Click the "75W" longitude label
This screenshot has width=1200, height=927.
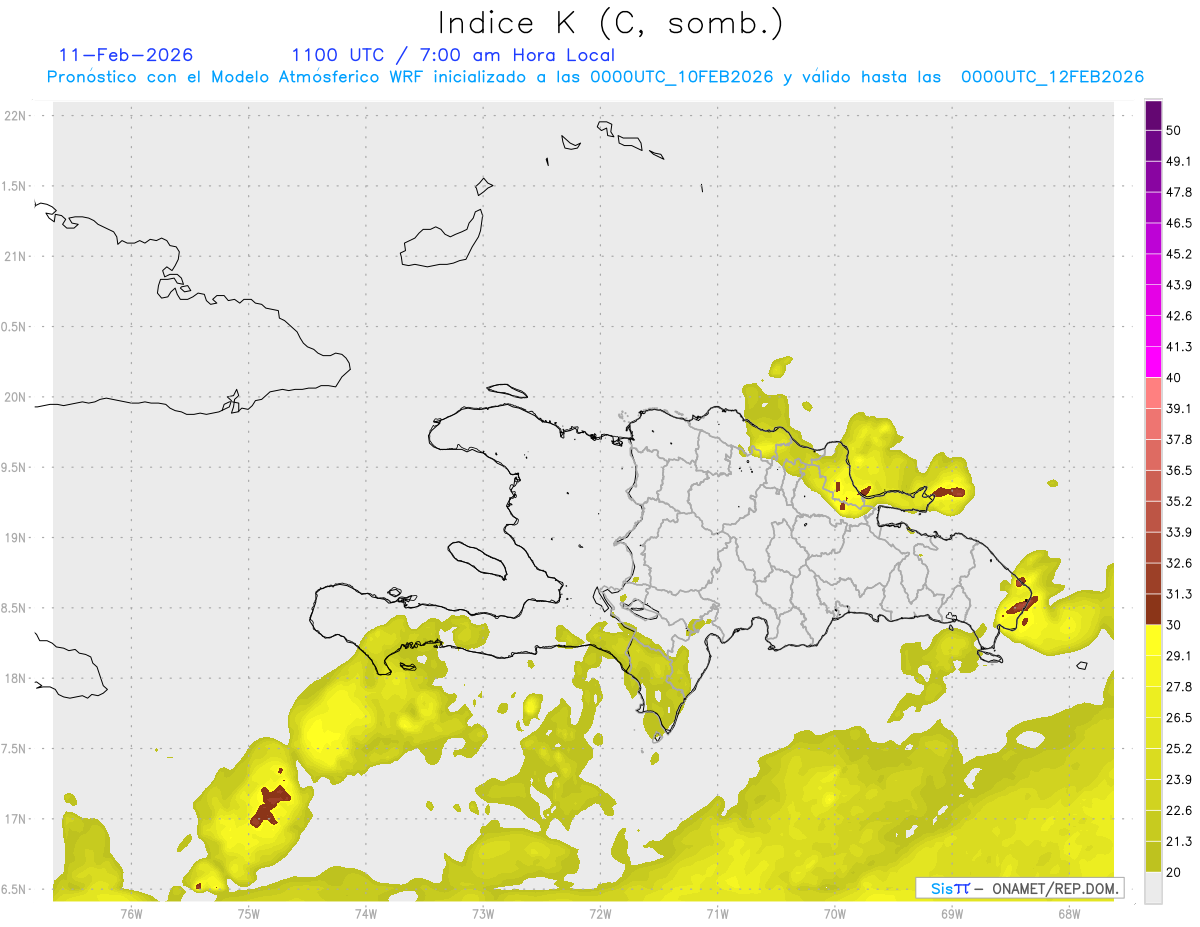point(249,913)
